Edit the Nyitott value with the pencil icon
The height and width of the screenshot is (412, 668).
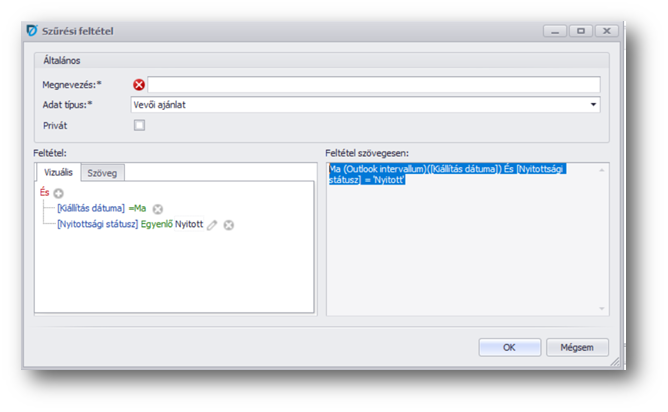click(x=212, y=225)
